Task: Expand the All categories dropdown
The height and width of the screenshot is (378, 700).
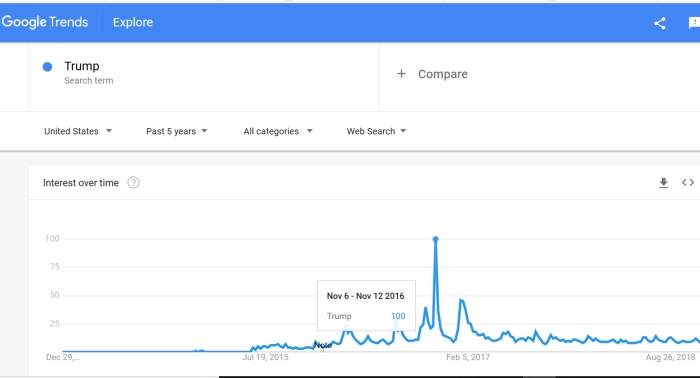Action: [278, 131]
